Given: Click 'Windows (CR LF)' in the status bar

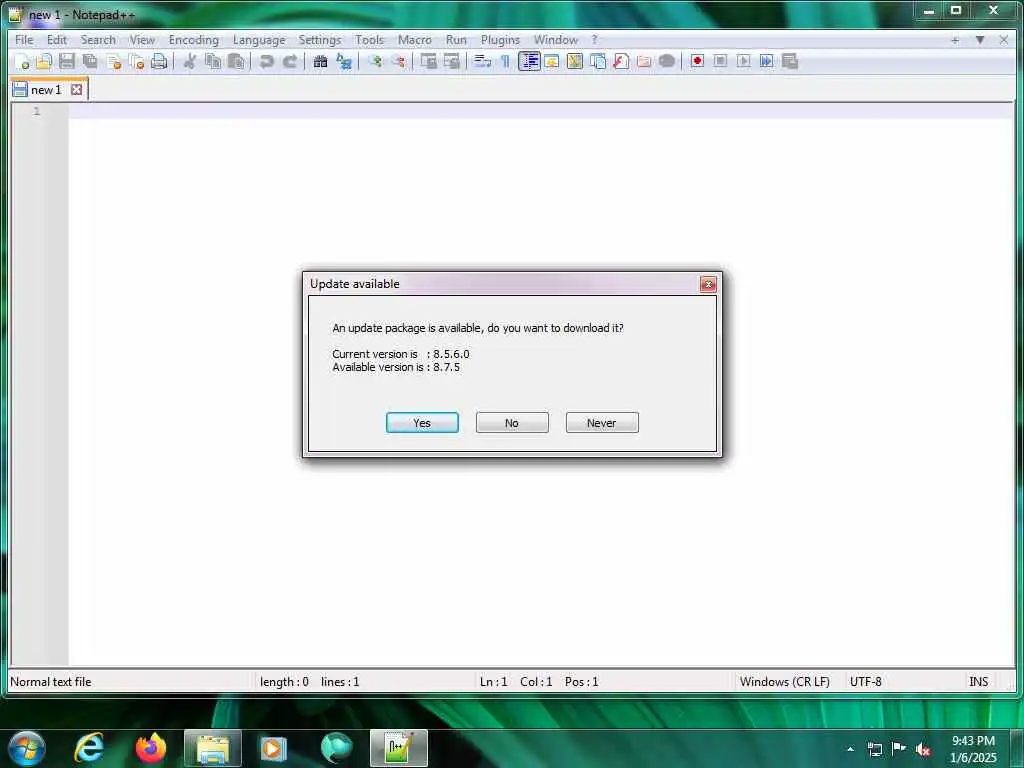Looking at the screenshot, I should pyautogui.click(x=784, y=682).
